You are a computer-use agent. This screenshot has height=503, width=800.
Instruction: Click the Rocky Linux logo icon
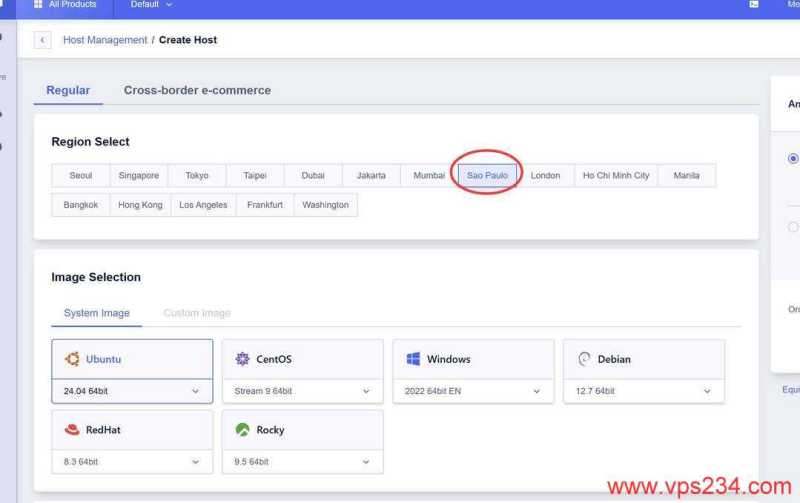pos(242,430)
